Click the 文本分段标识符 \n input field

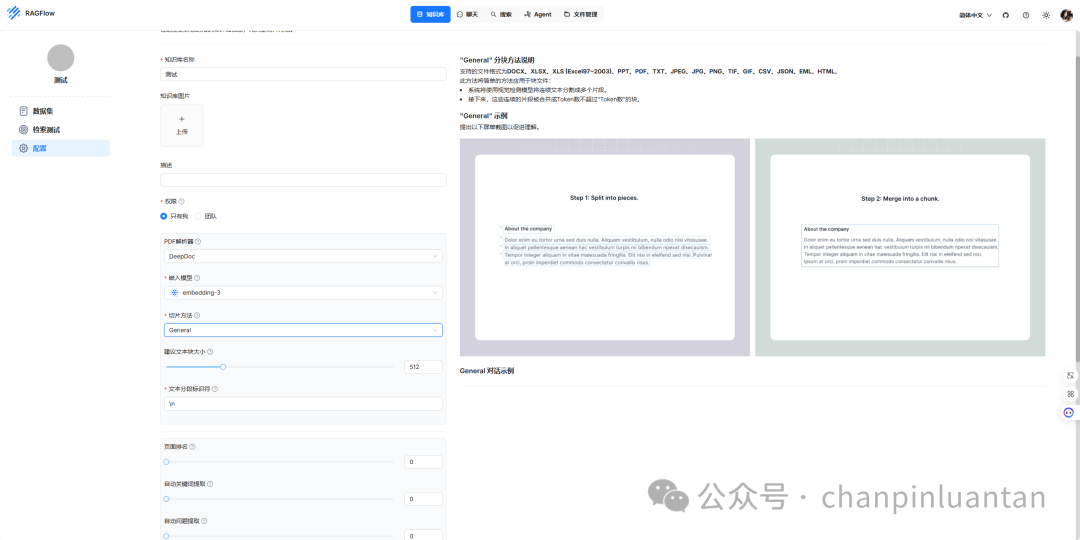[x=303, y=404]
